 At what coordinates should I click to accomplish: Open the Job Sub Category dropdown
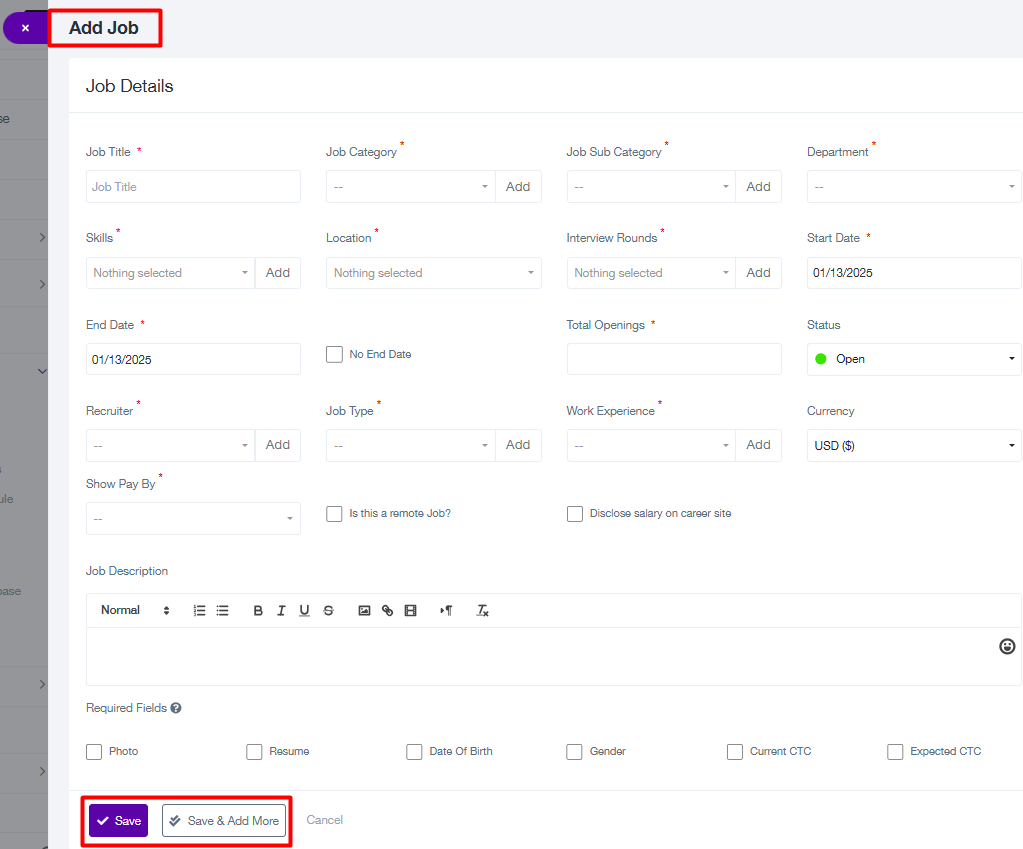[x=651, y=187]
